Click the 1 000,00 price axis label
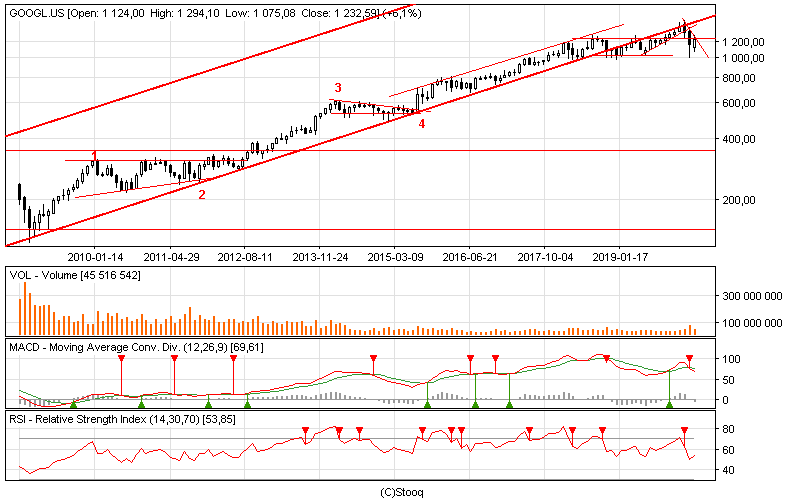The image size is (800, 500). point(743,58)
